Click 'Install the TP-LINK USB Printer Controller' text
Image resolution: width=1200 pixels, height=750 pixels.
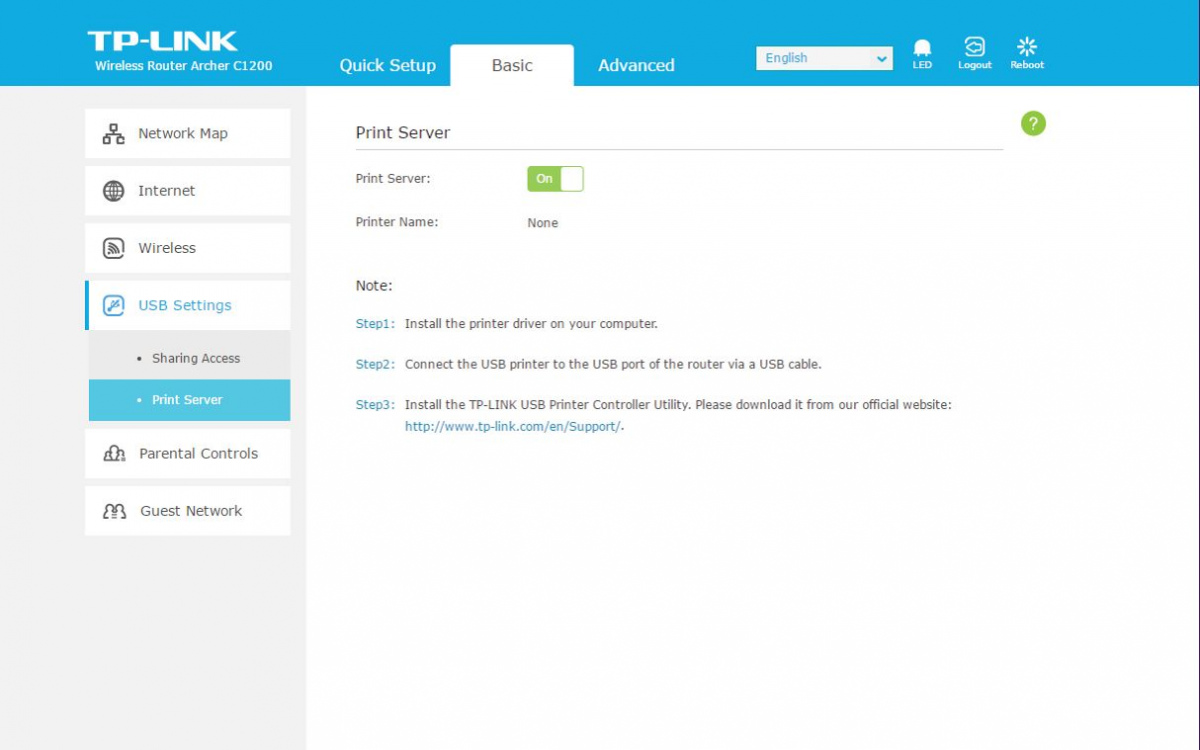(678, 405)
